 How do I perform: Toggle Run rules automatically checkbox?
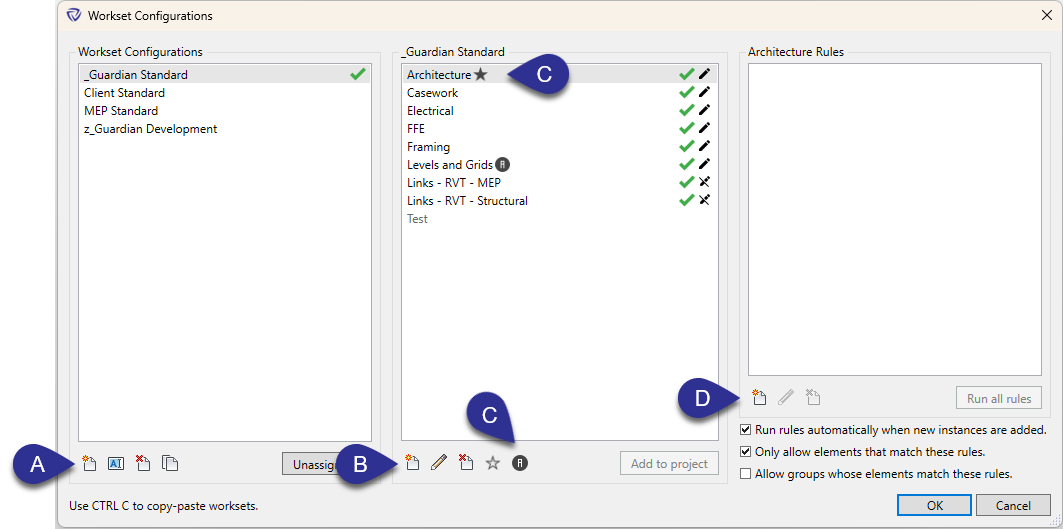pos(746,430)
